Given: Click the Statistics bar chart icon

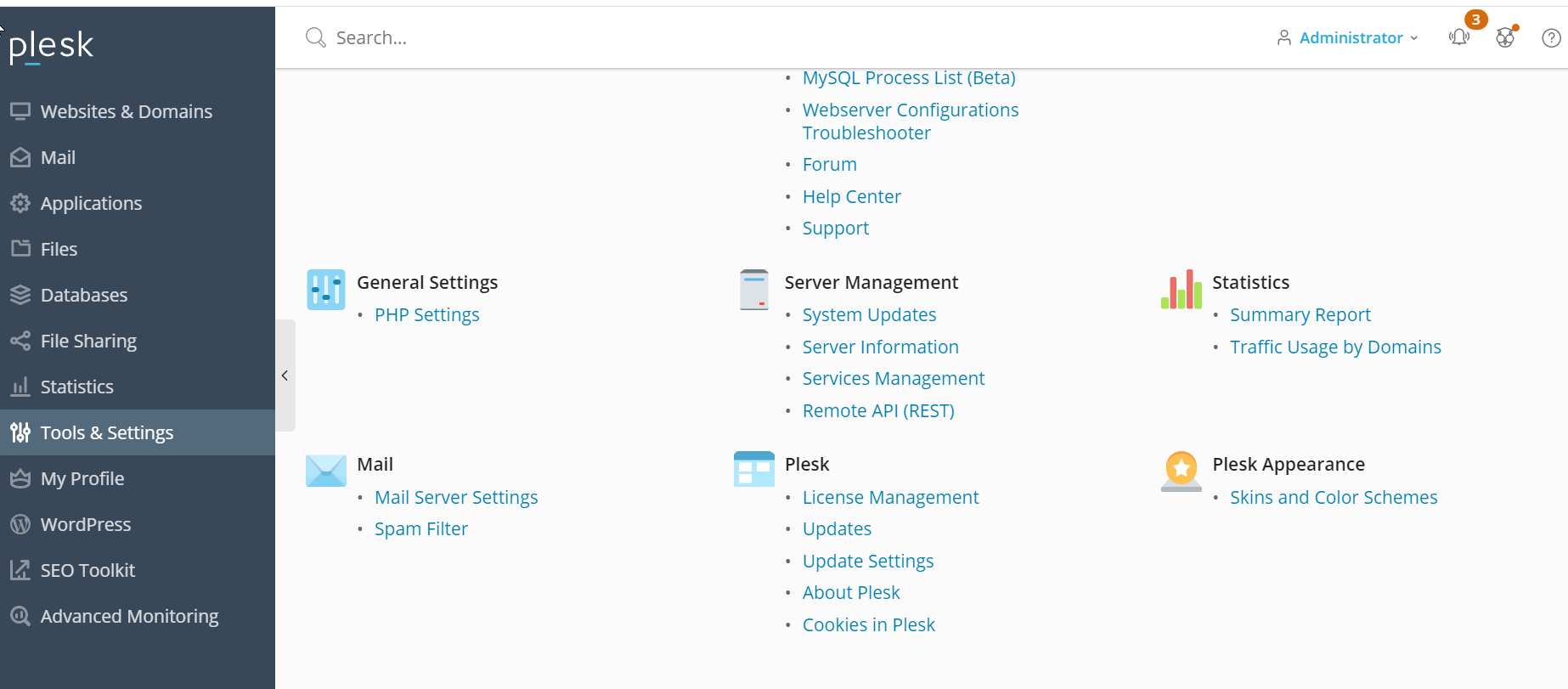Looking at the screenshot, I should 1182,290.
